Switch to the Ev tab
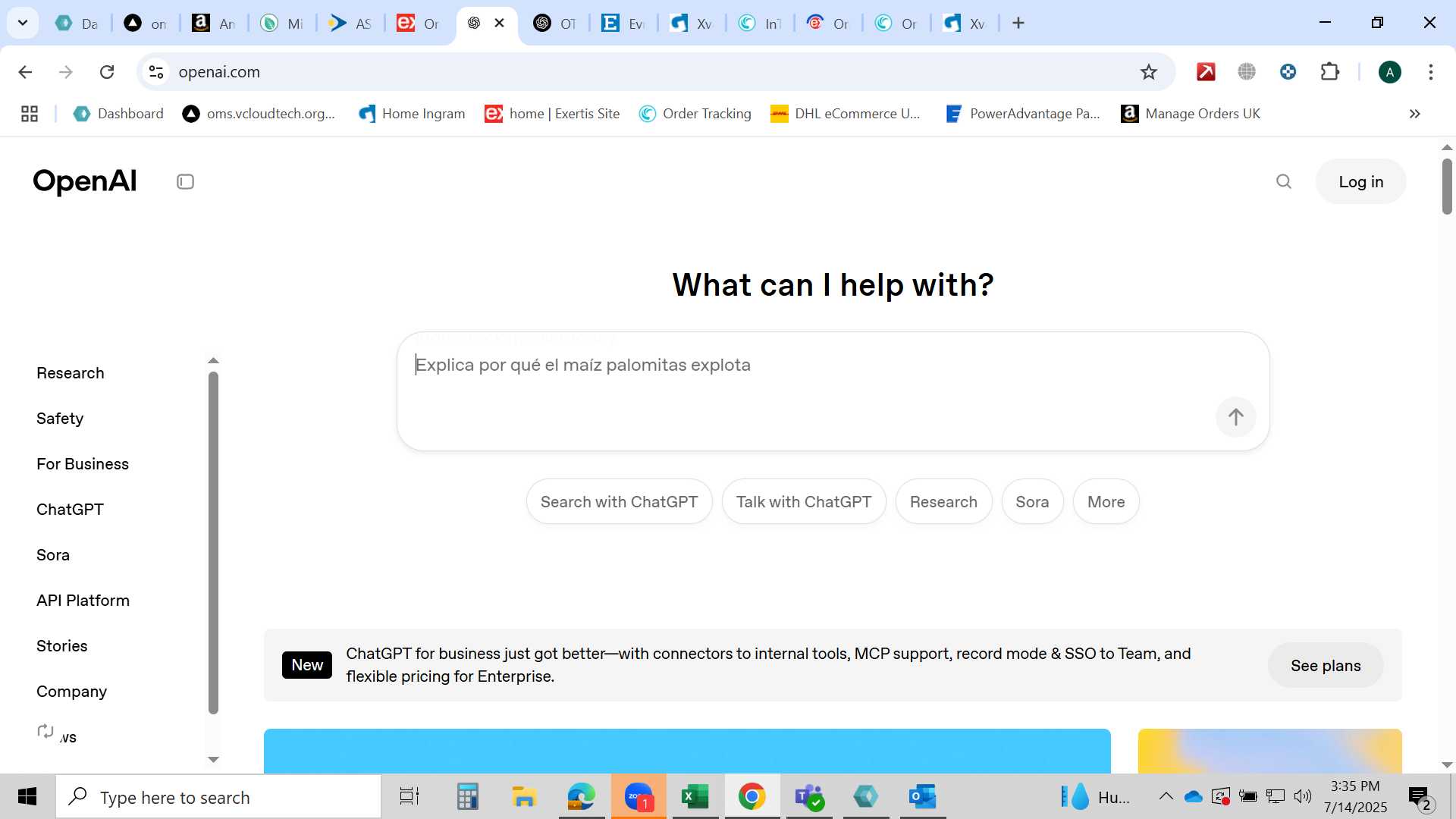 [623, 24]
